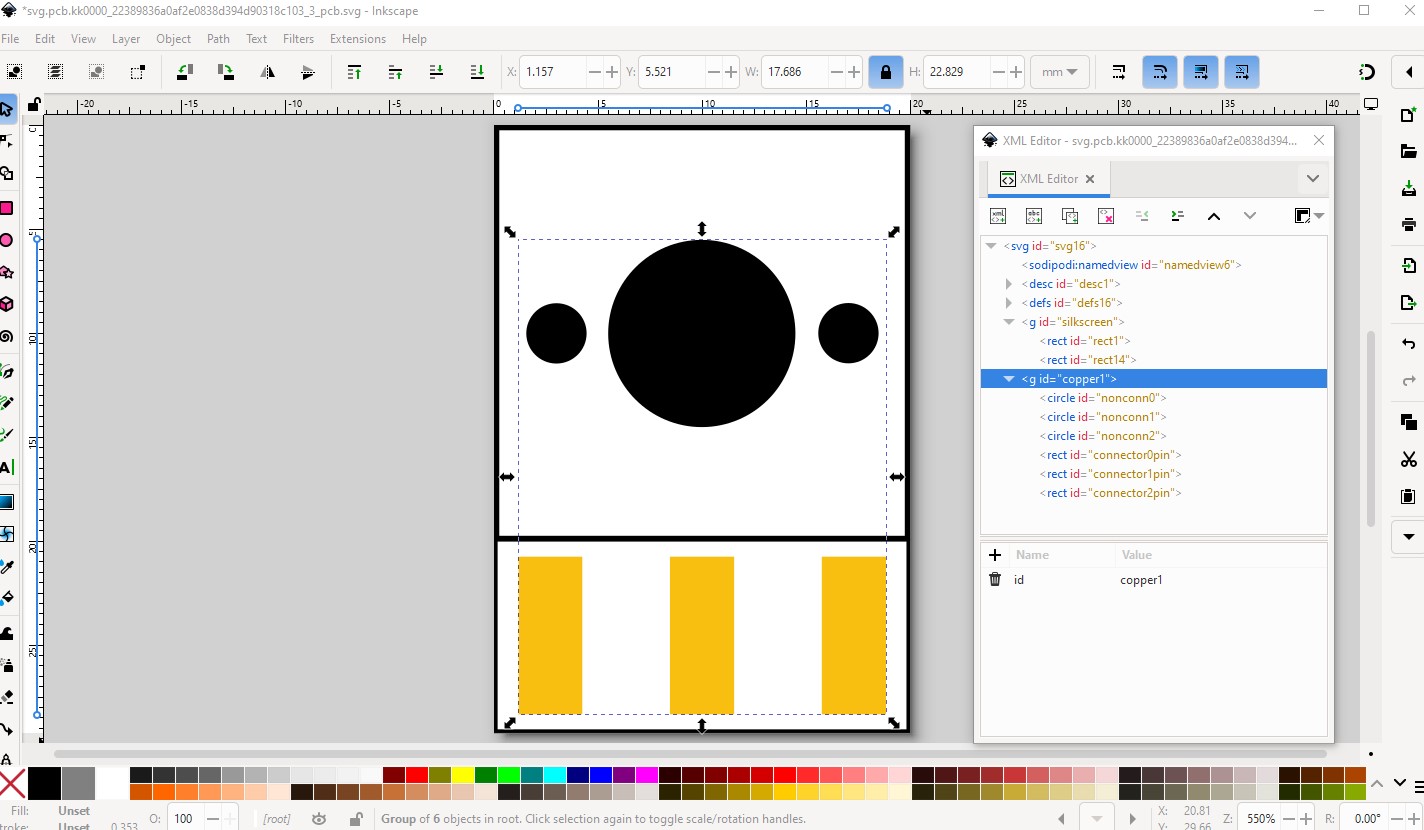Raise selection to top icon
This screenshot has height=830, width=1424.
pyautogui.click(x=354, y=72)
